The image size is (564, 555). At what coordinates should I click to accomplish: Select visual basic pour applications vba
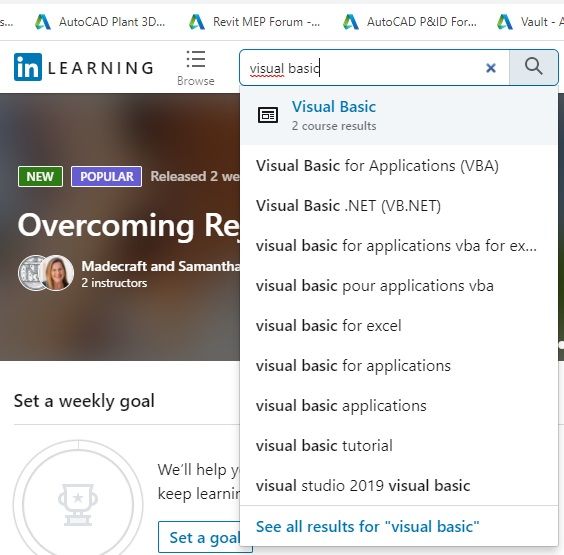399,286
